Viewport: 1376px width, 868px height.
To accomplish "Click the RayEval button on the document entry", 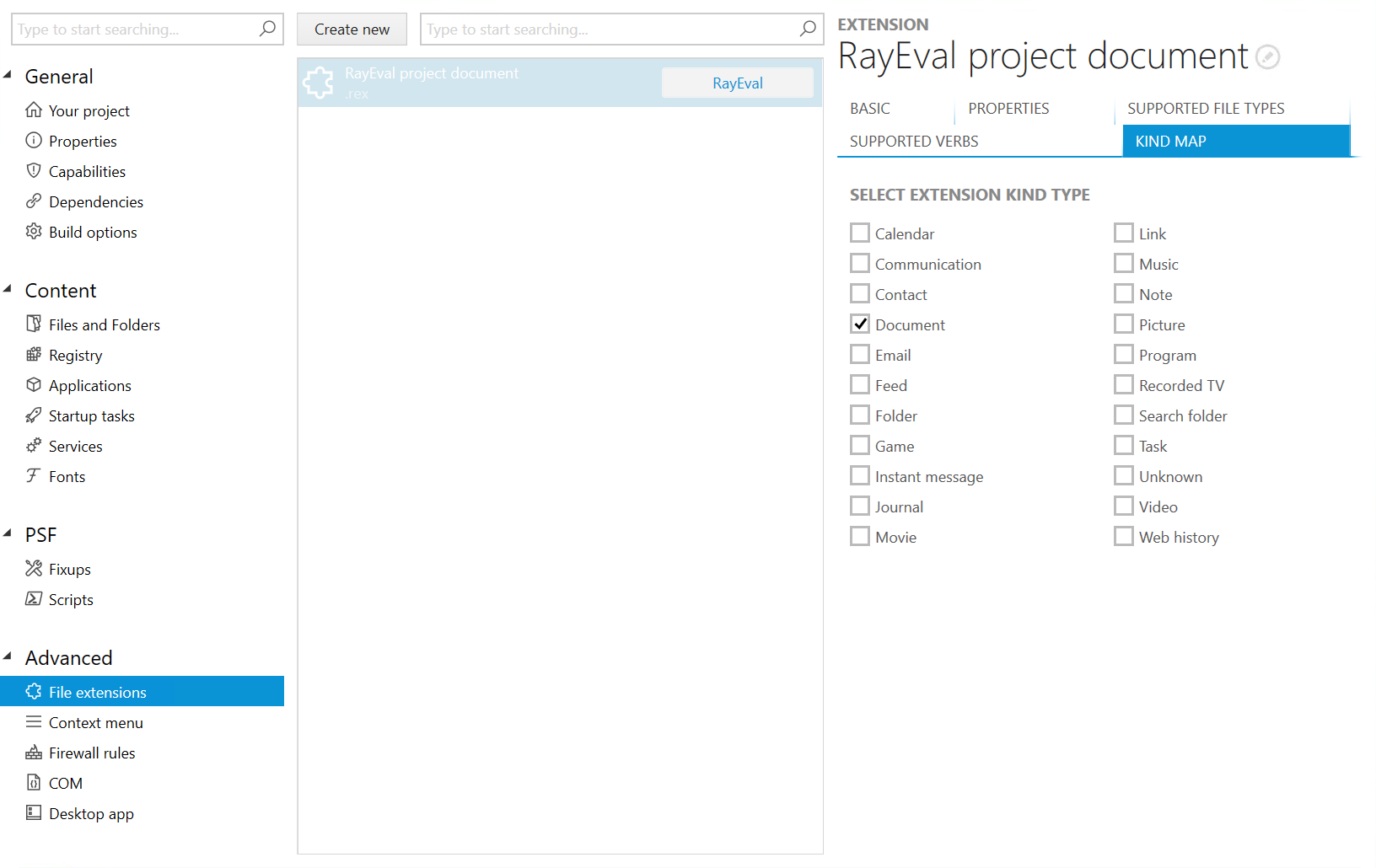I will [x=737, y=83].
